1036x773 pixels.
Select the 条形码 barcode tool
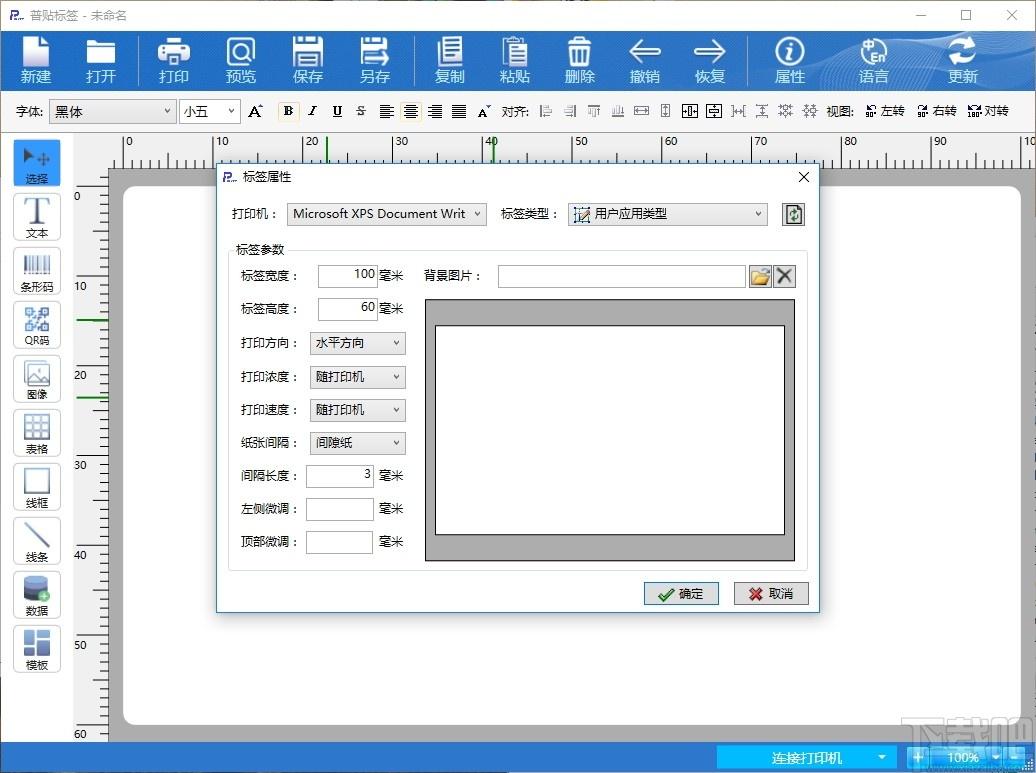tap(37, 271)
